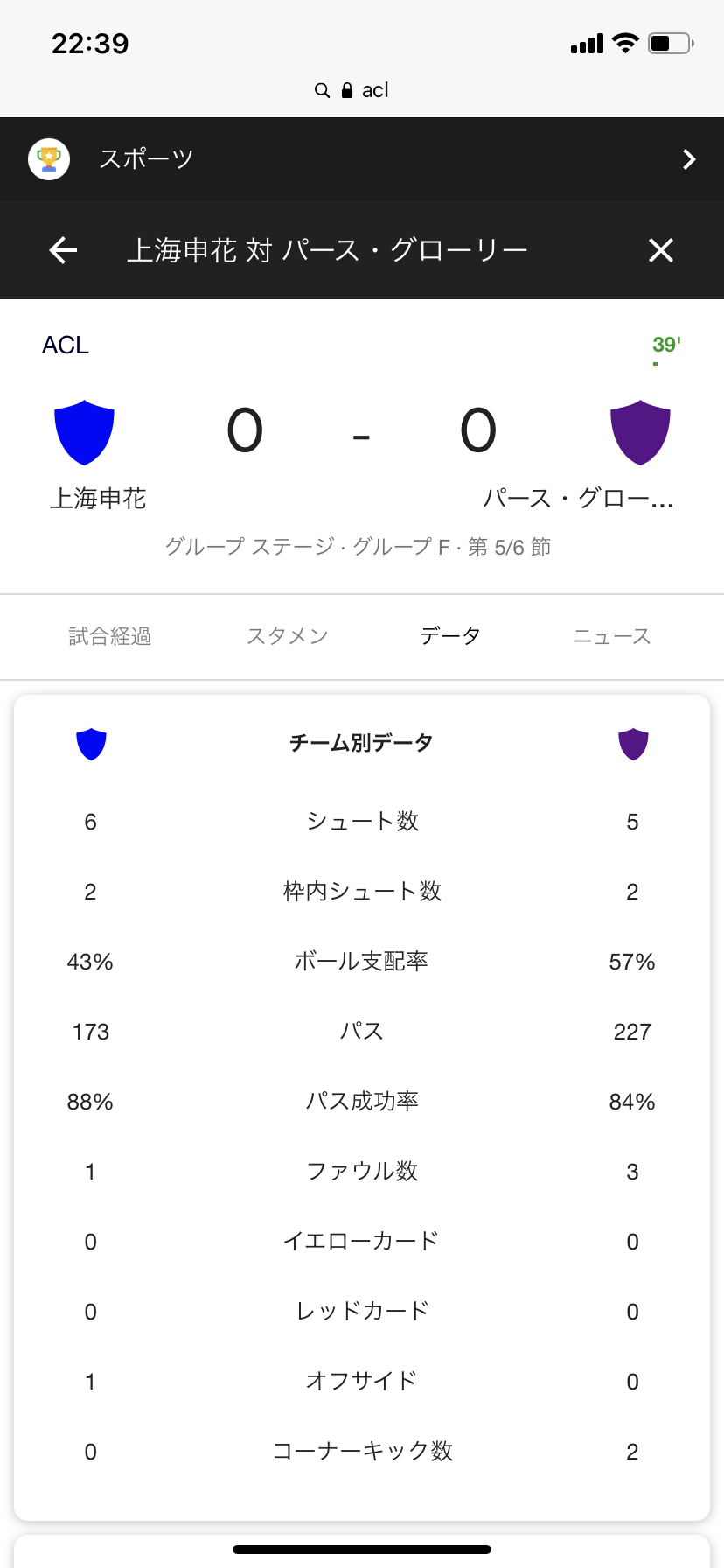Screen dimensions: 724x1568
Task: Select the データ tab
Action: [450, 636]
